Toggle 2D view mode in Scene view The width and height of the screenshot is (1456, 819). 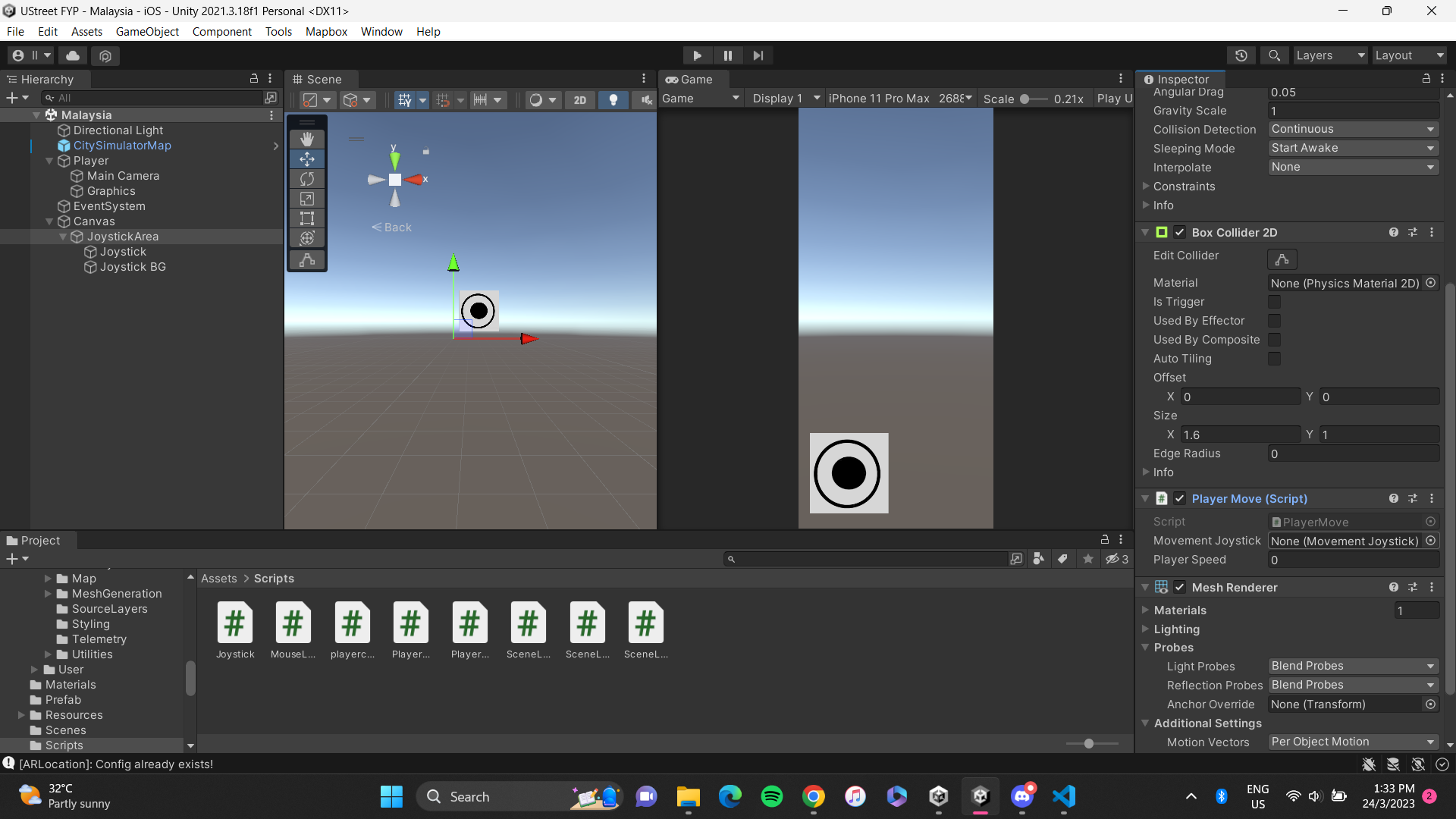[579, 99]
